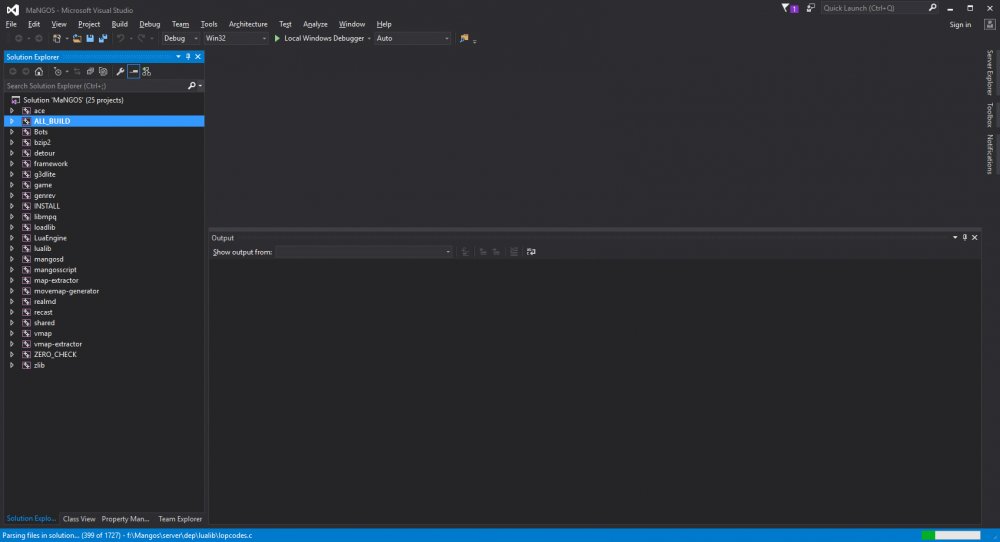Switch to the Class View tab

[79, 519]
